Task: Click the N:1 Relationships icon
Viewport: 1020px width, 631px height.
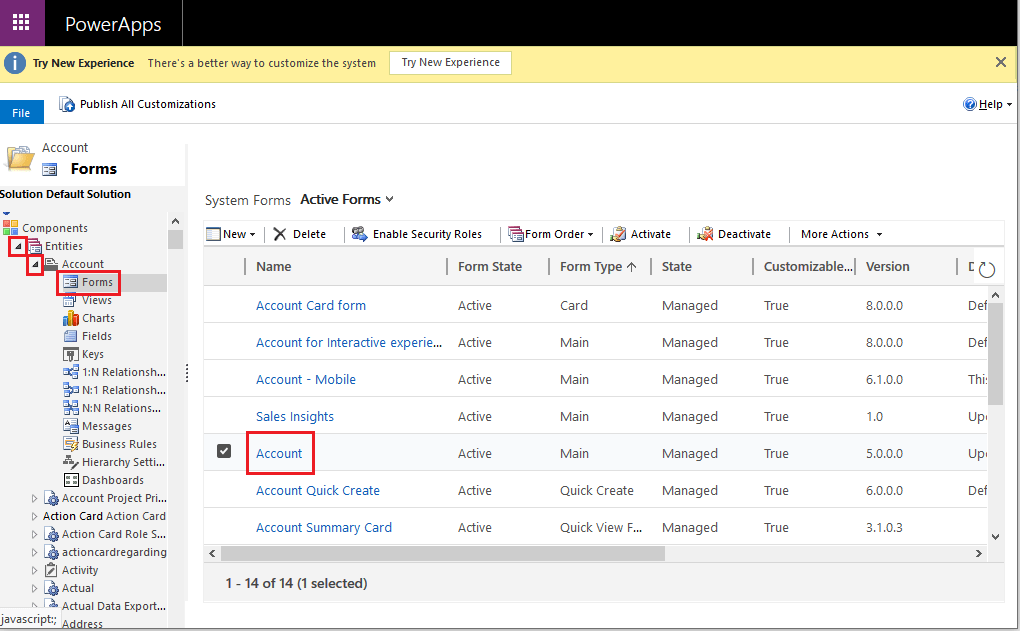Action: point(70,390)
